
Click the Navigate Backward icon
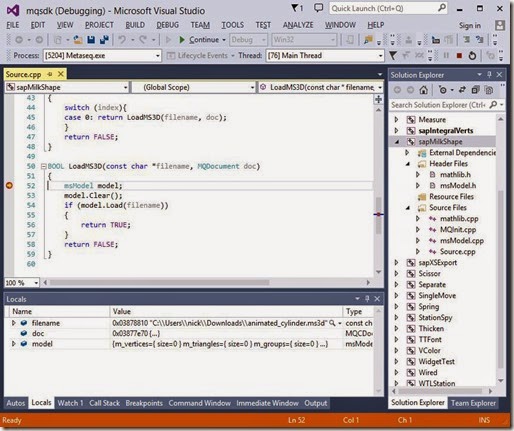19,40
